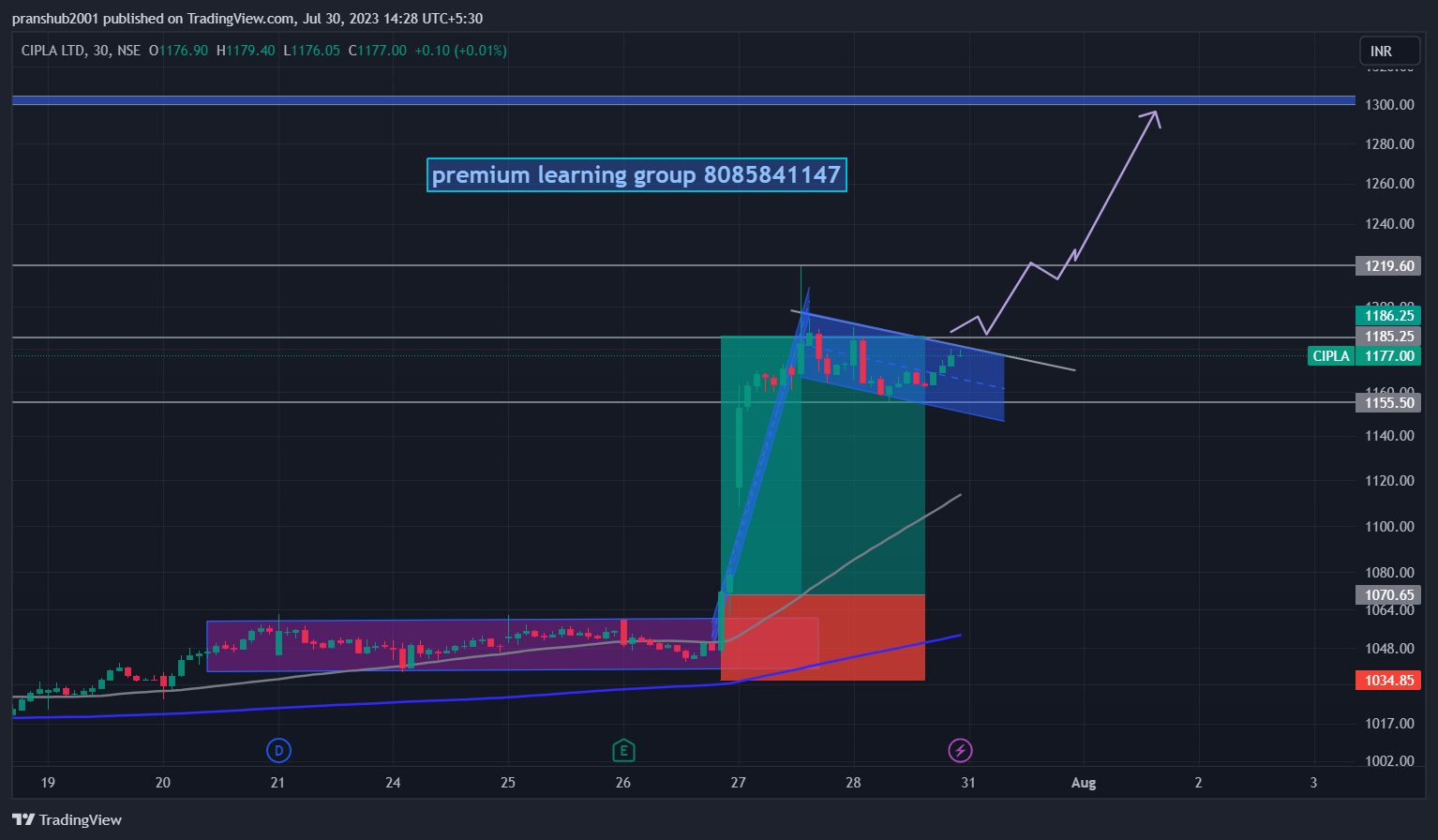The image size is (1438, 840).
Task: Select the premium learning group text box
Action: 637,174
